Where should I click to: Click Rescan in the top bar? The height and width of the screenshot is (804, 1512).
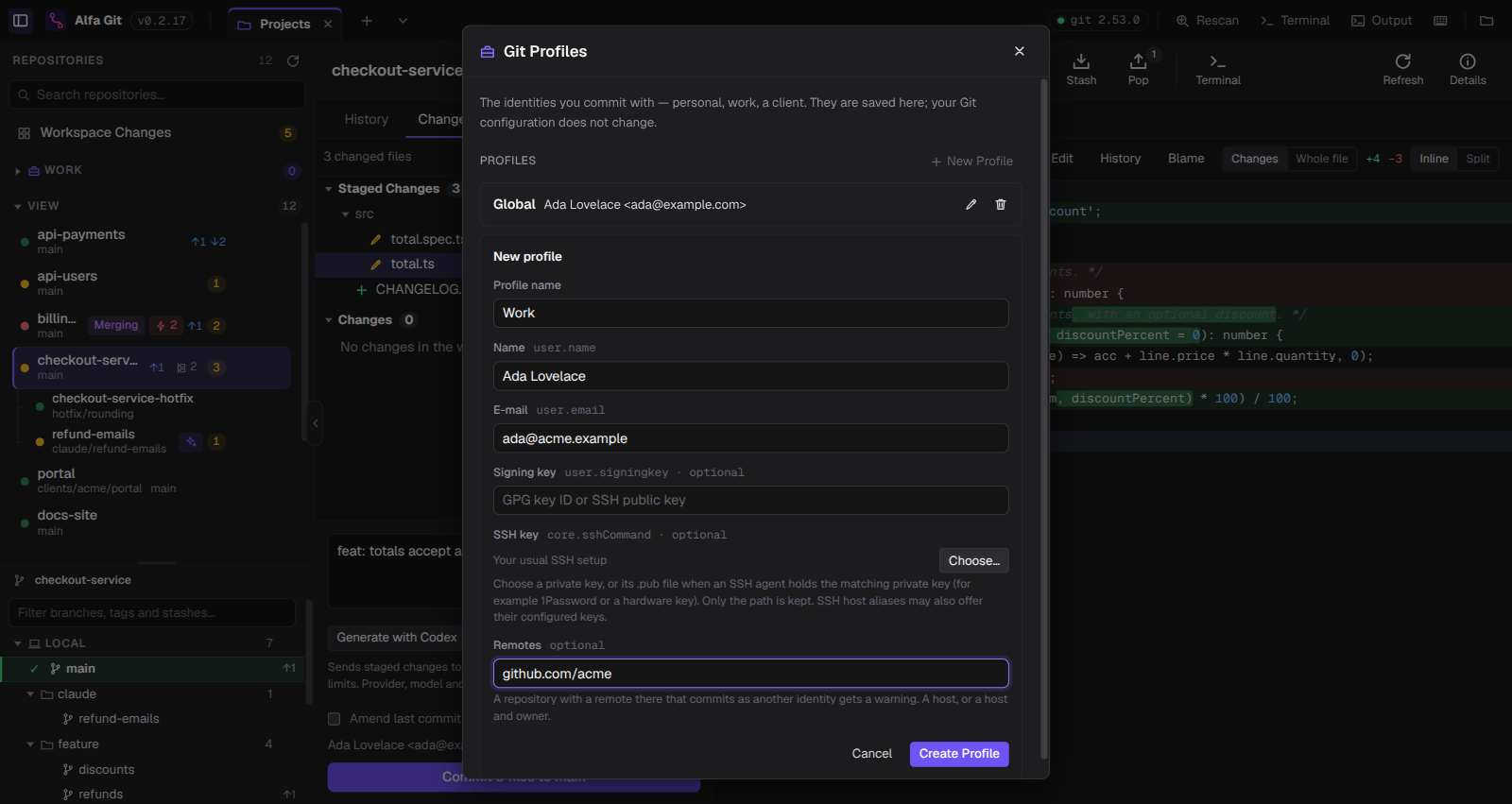point(1208,20)
